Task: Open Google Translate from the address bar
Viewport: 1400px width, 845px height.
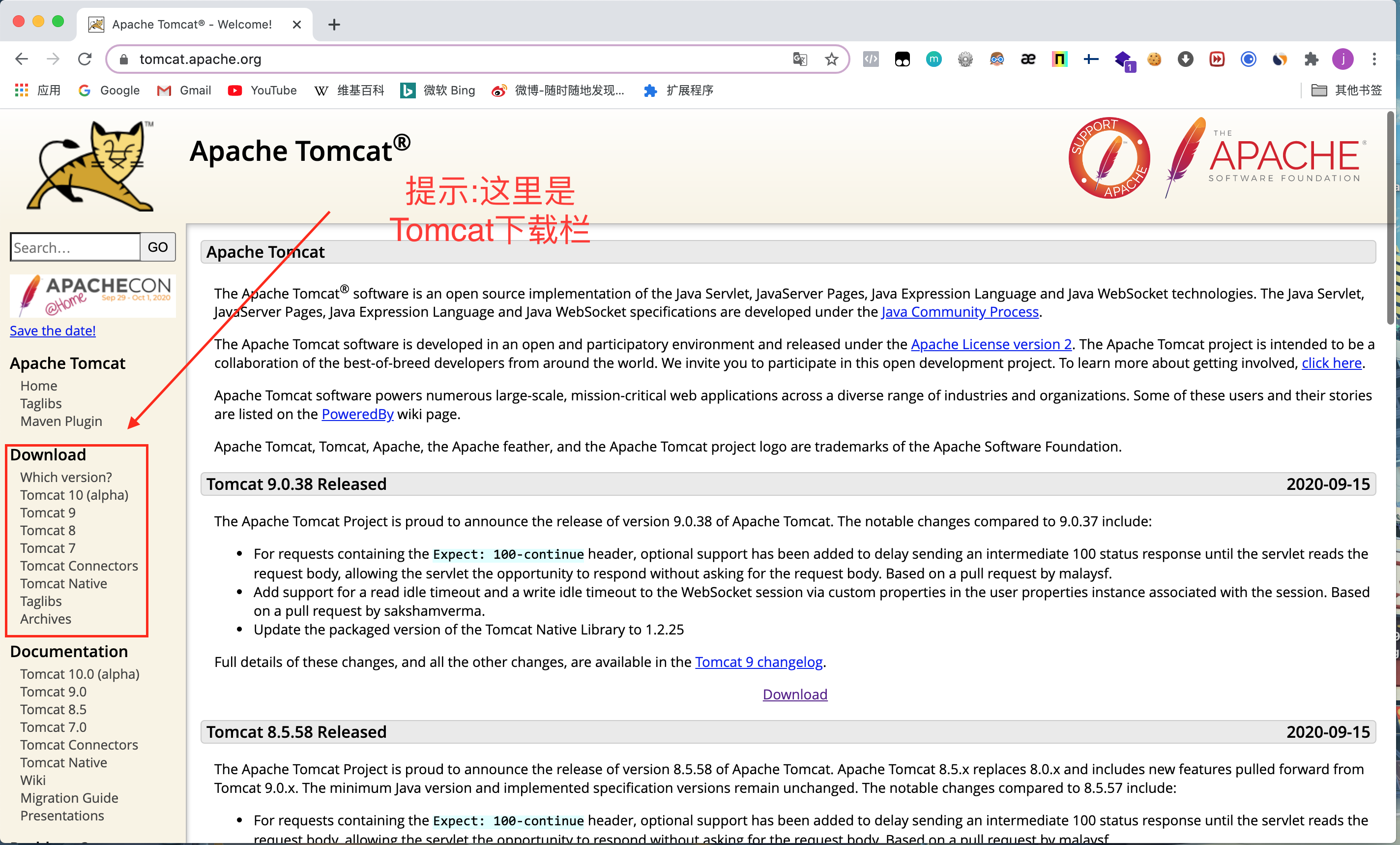Action: click(799, 59)
